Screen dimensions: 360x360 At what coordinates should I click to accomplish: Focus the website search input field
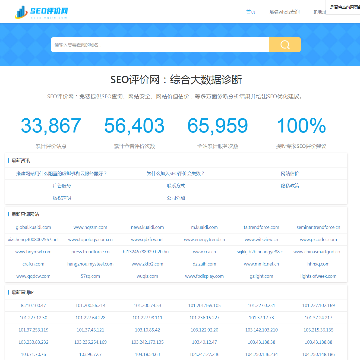click(160, 45)
